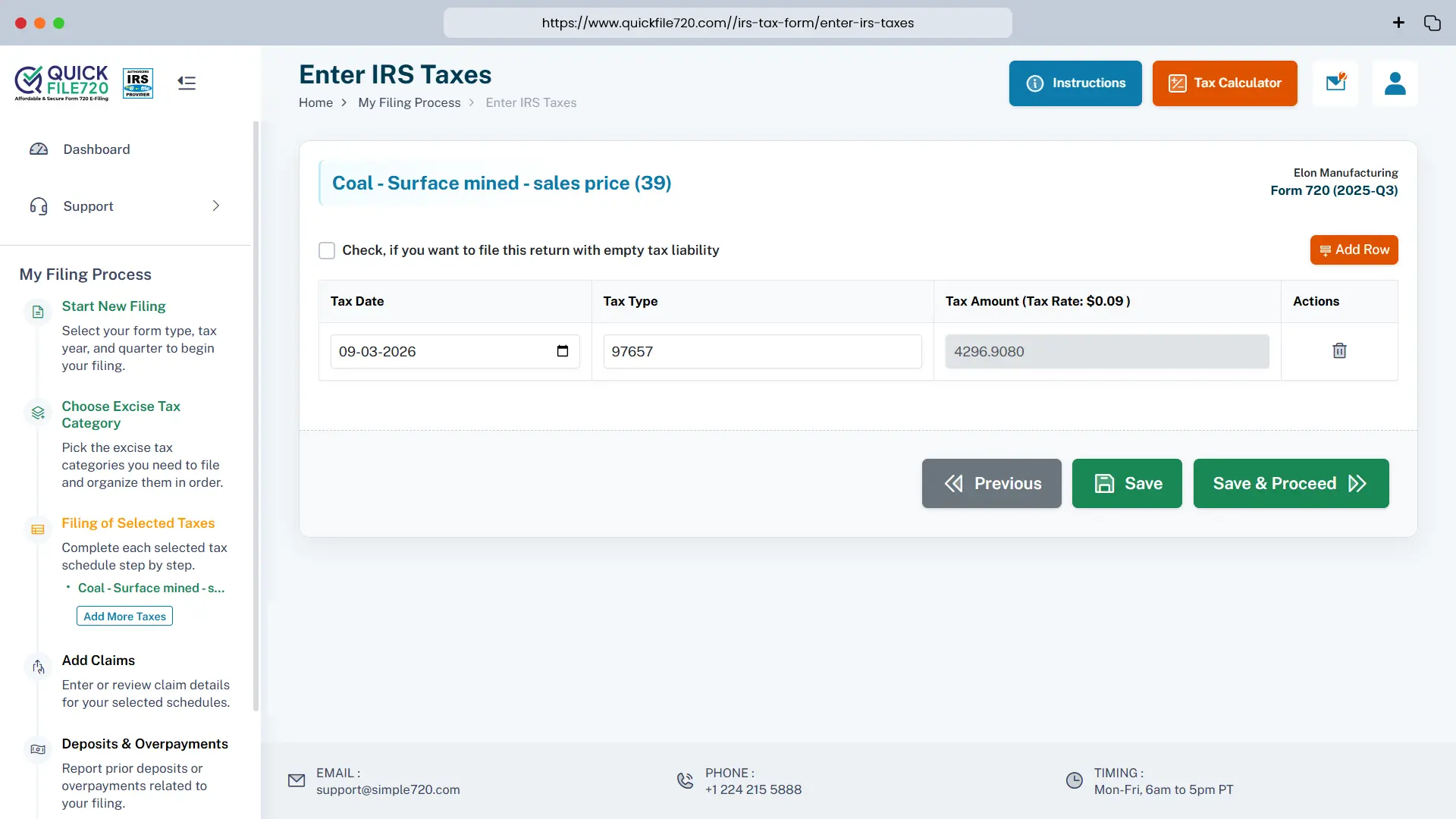1456x819 pixels.
Task: Select the Deposits & Overpayments step icon
Action: pyautogui.click(x=38, y=749)
